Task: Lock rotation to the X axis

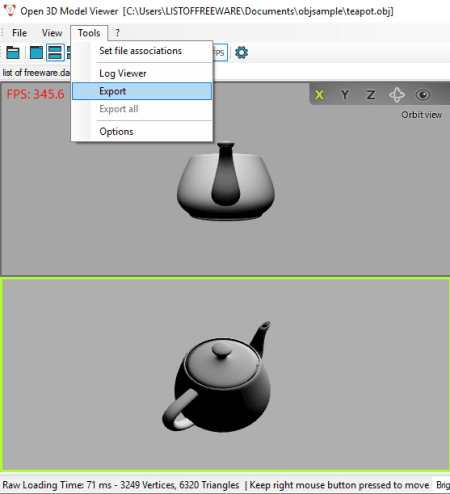Action: pyautogui.click(x=319, y=95)
